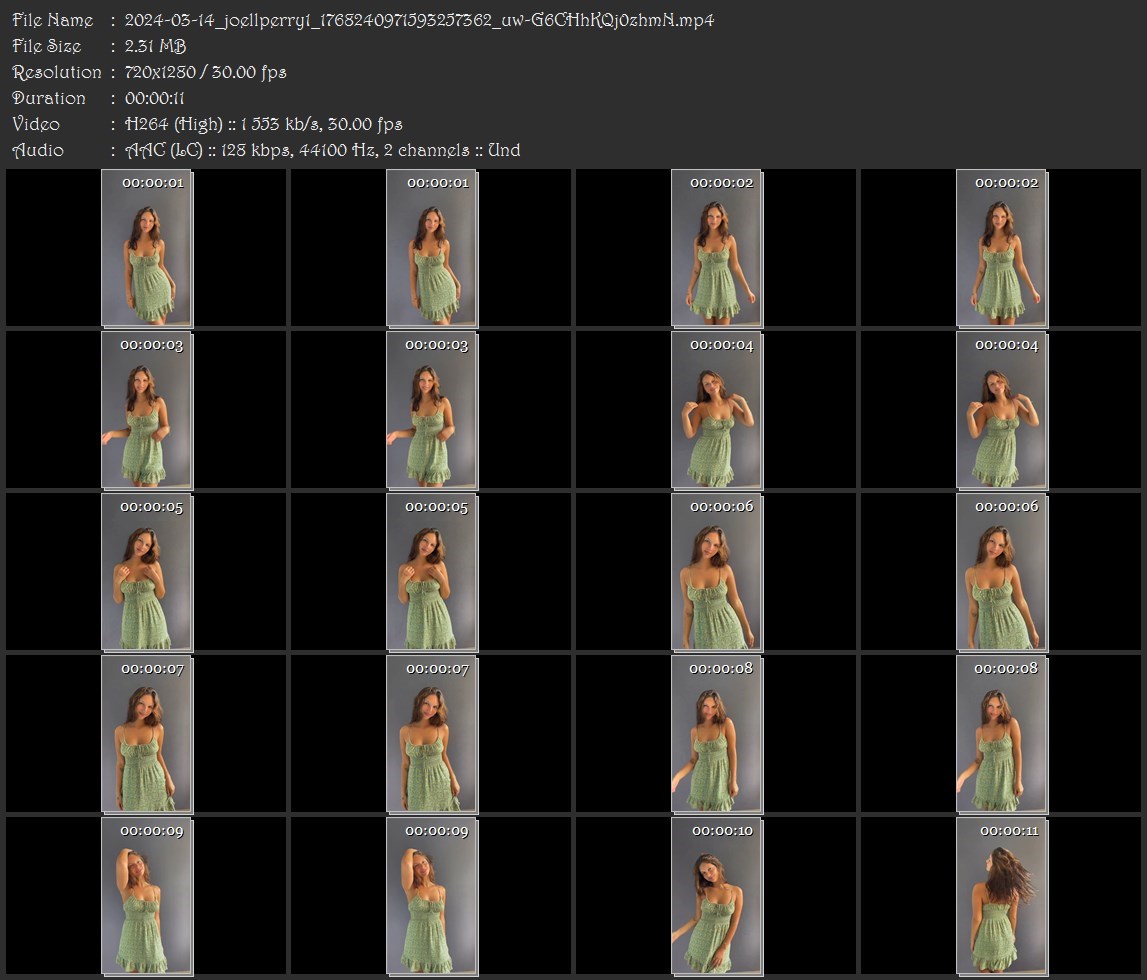Open the frame thumbnail stamped 00:00:10
Image resolution: width=1147 pixels, height=980 pixels.
pos(717,897)
